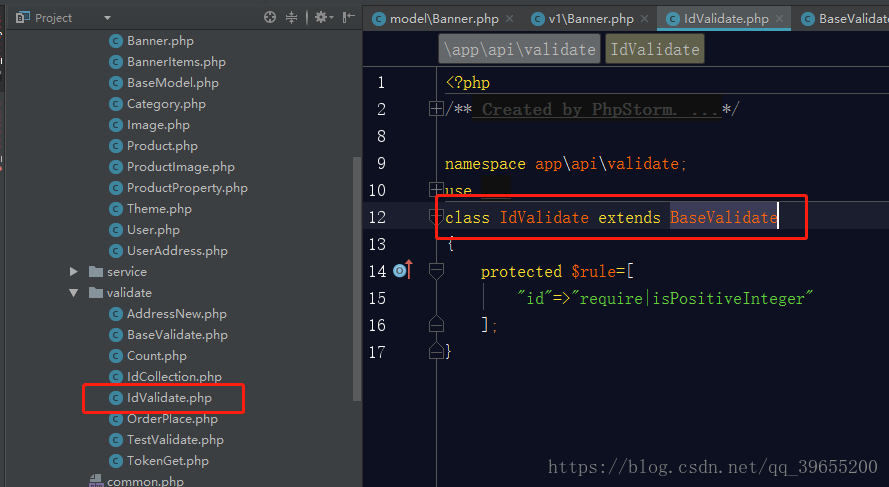Close the v1\Banner.php tab
Image resolution: width=889 pixels, height=487 pixels.
645,19
